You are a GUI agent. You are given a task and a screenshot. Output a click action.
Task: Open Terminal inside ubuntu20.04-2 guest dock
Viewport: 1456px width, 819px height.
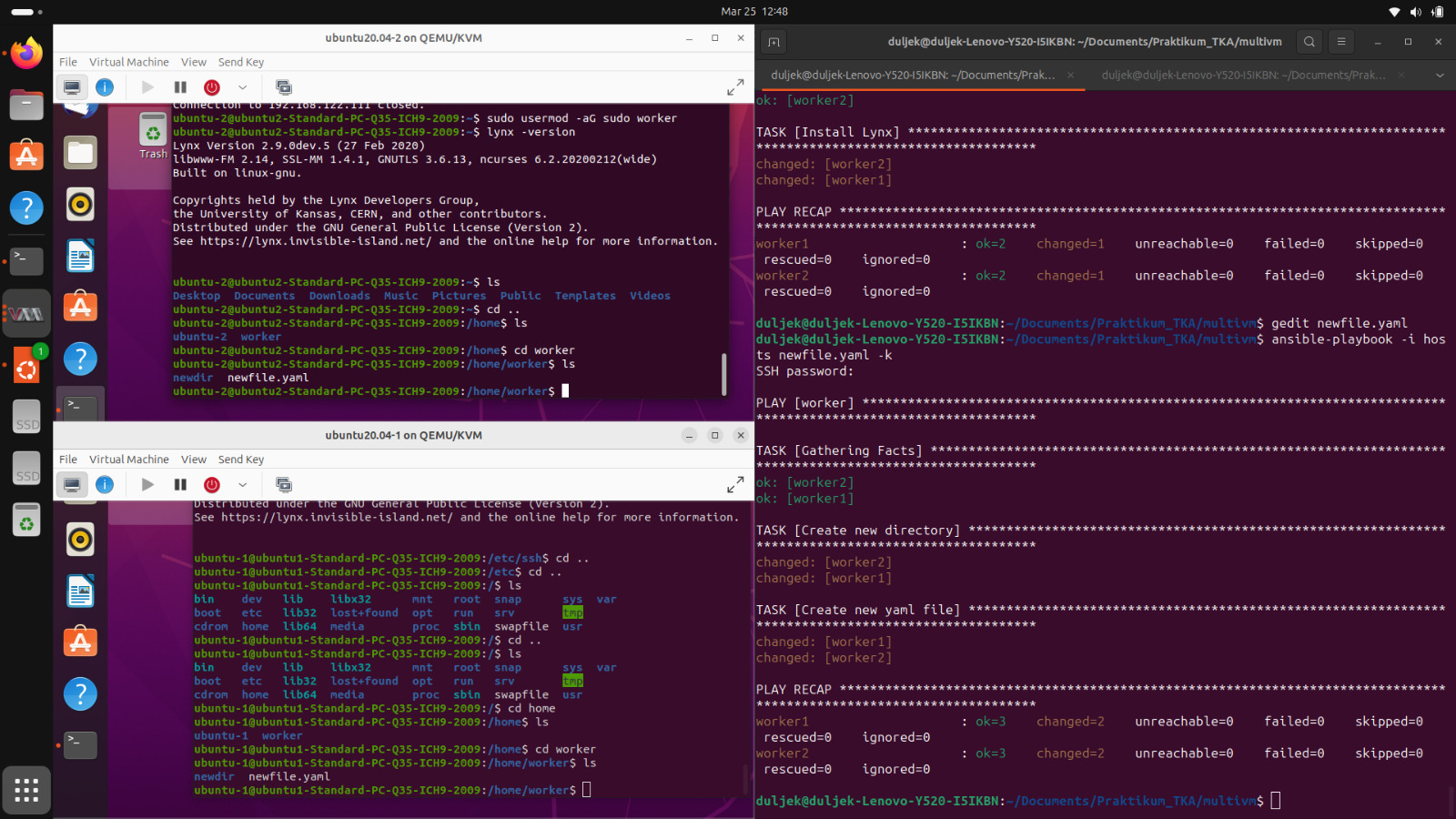click(80, 405)
